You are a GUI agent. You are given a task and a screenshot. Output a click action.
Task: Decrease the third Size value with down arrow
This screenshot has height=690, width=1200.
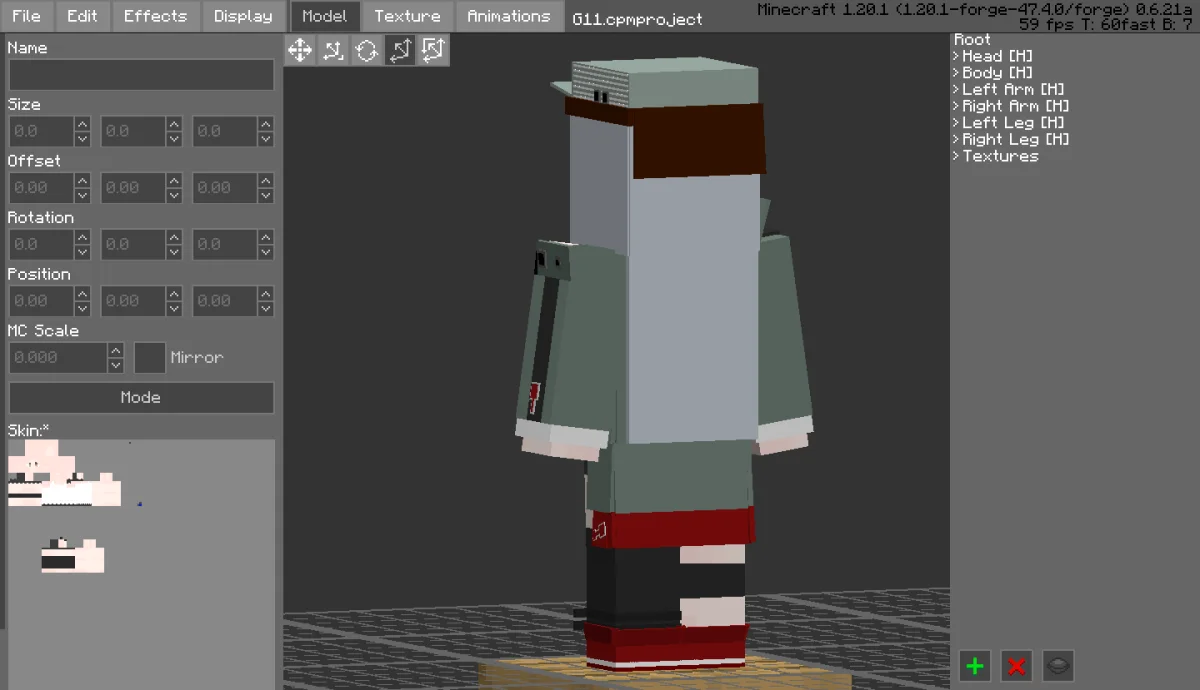tap(265, 139)
